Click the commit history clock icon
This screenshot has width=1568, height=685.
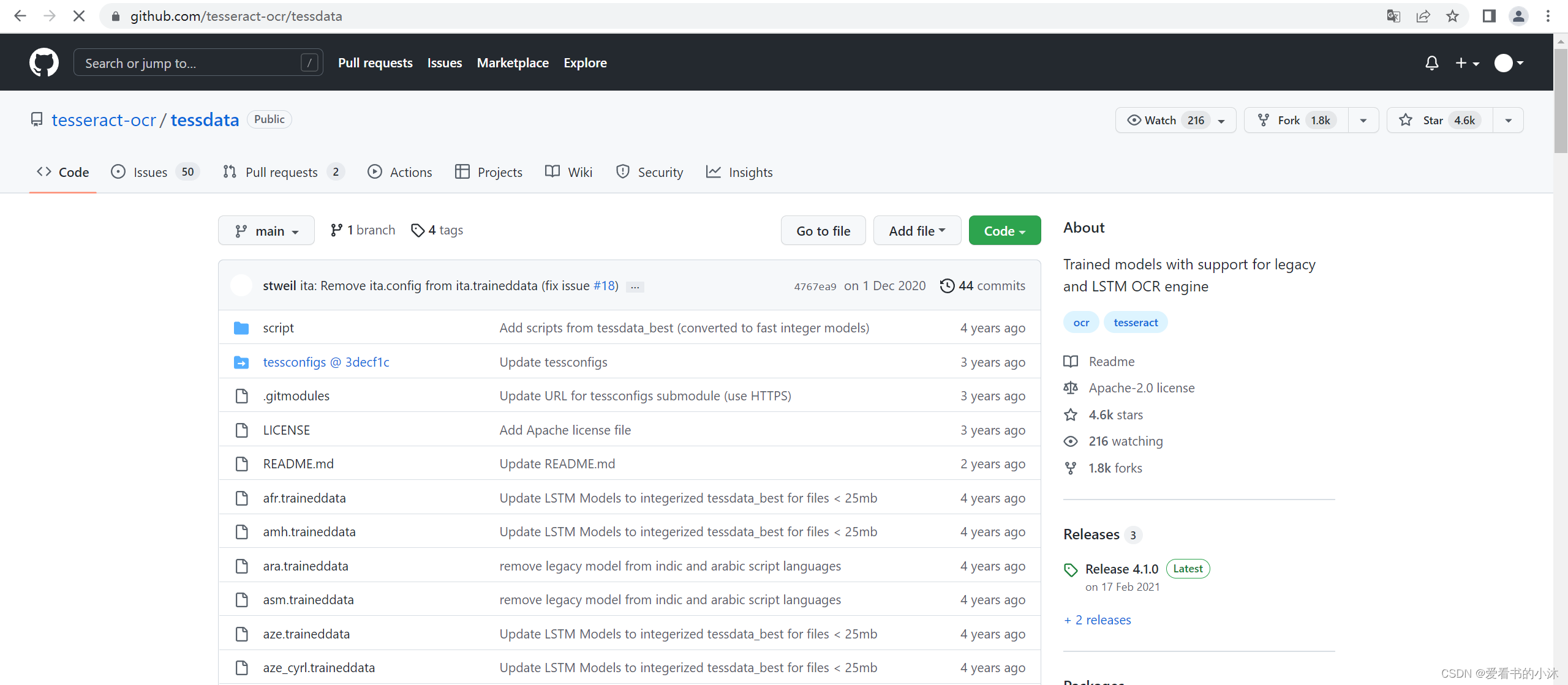click(947, 286)
